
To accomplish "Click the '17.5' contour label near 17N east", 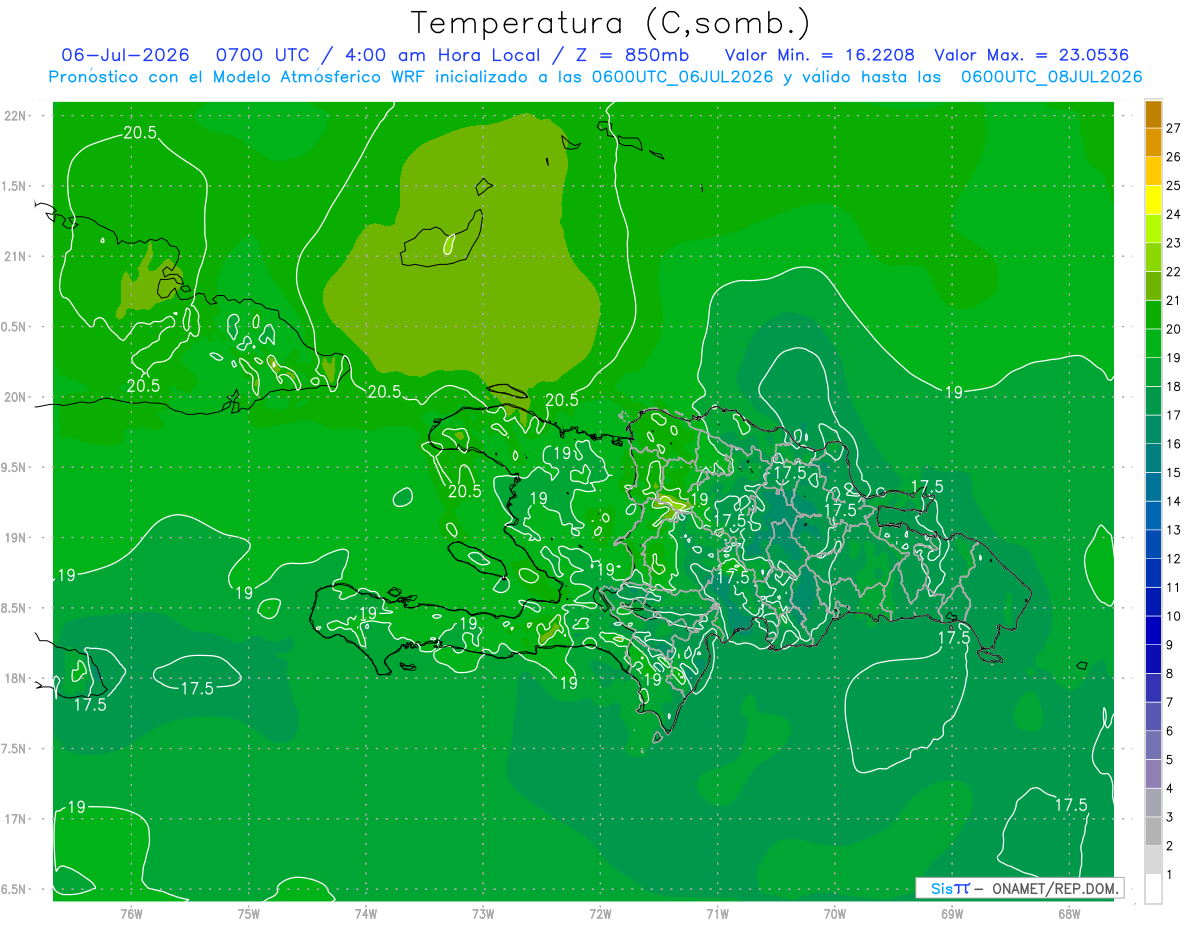I will tap(1071, 804).
